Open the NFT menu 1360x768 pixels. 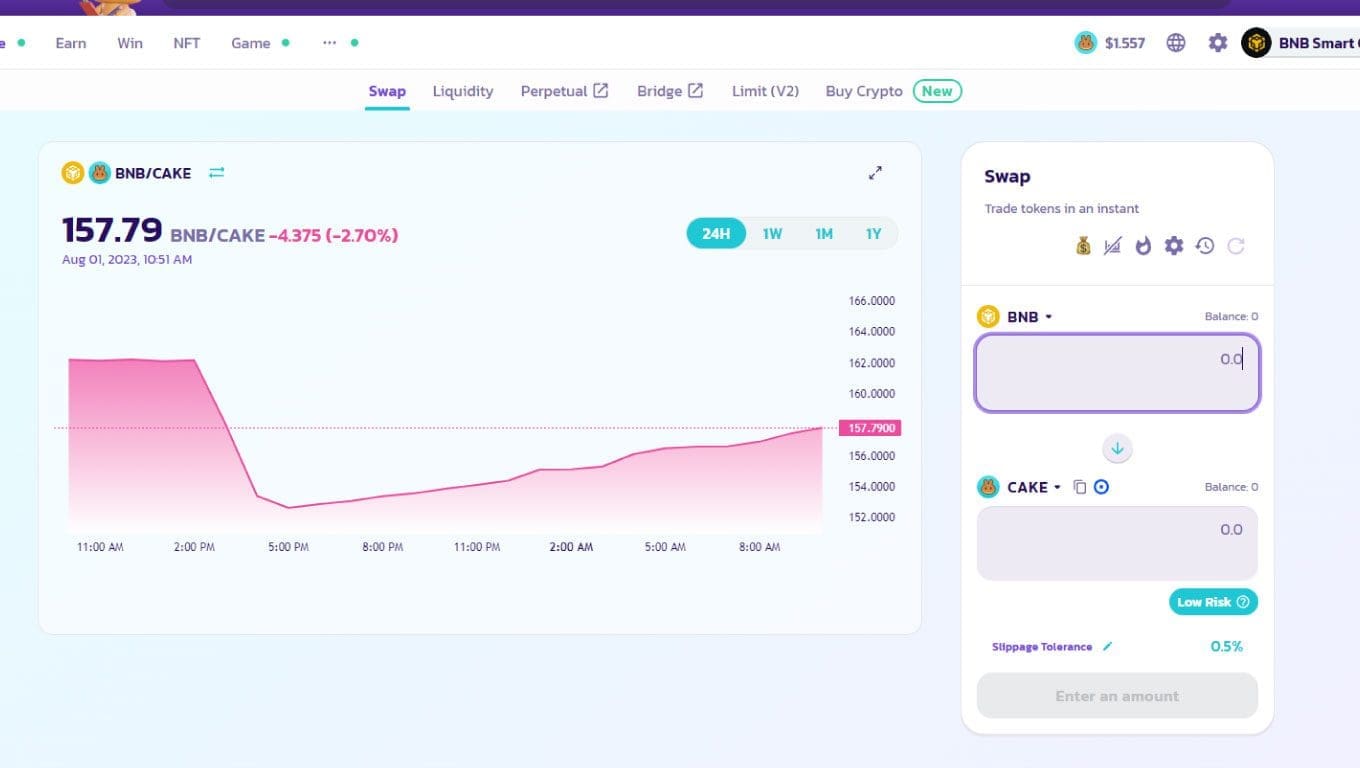pos(187,43)
